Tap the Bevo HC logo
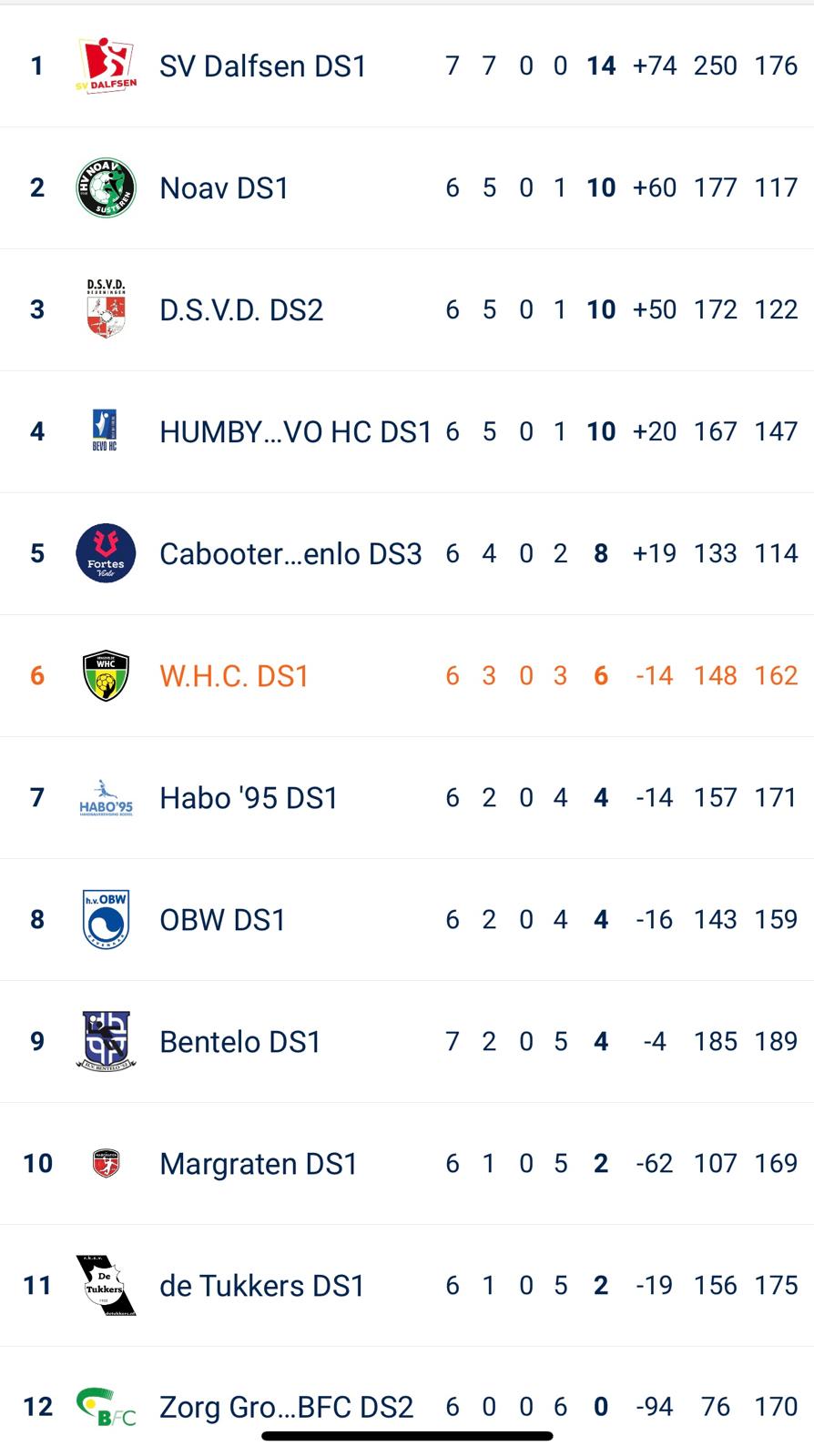Screen dimensions: 814x1456 [x=105, y=431]
